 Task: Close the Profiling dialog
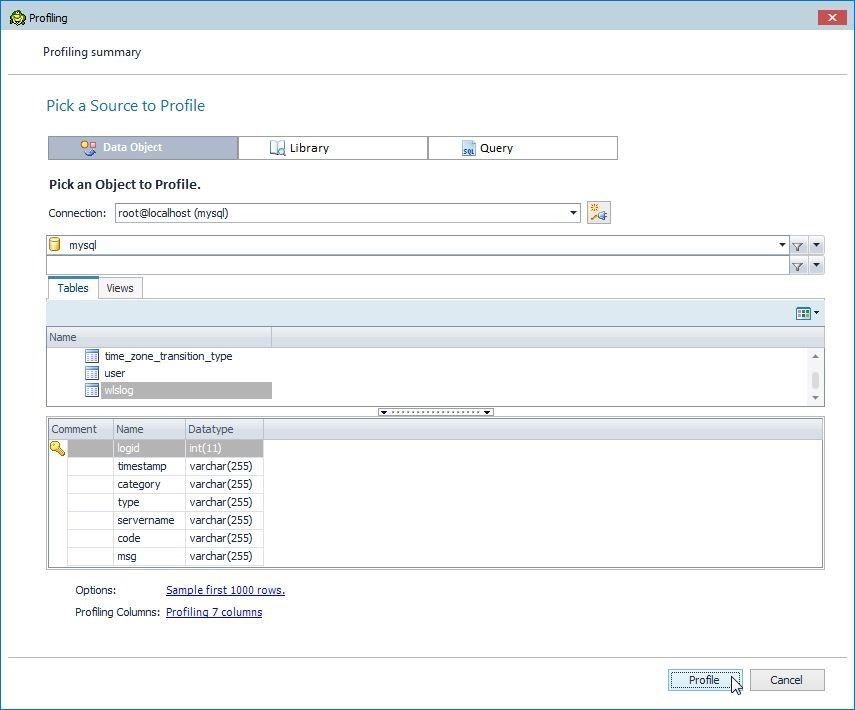(x=832, y=17)
